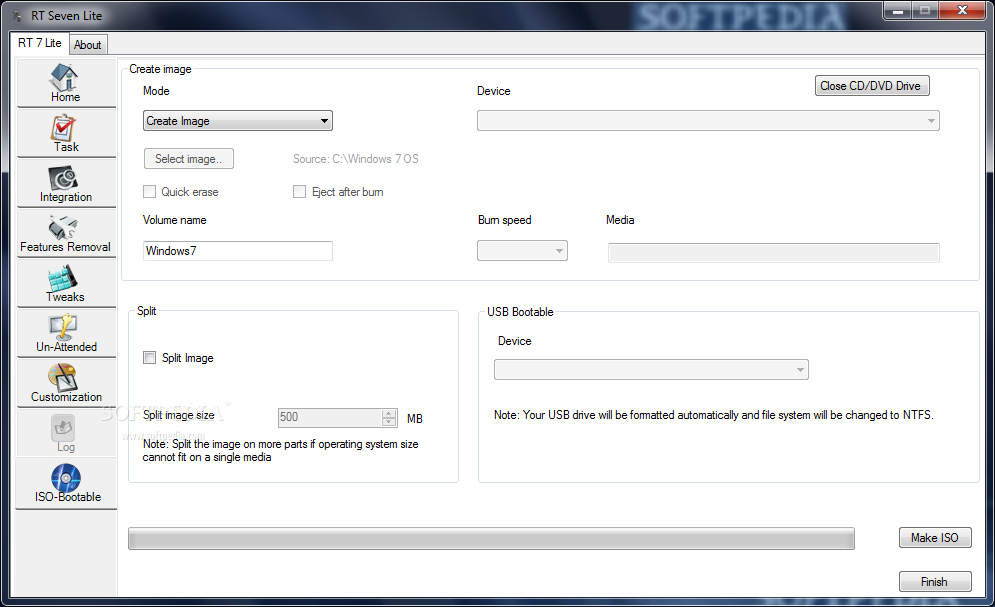Click the Split image size field showing 500

(x=330, y=417)
